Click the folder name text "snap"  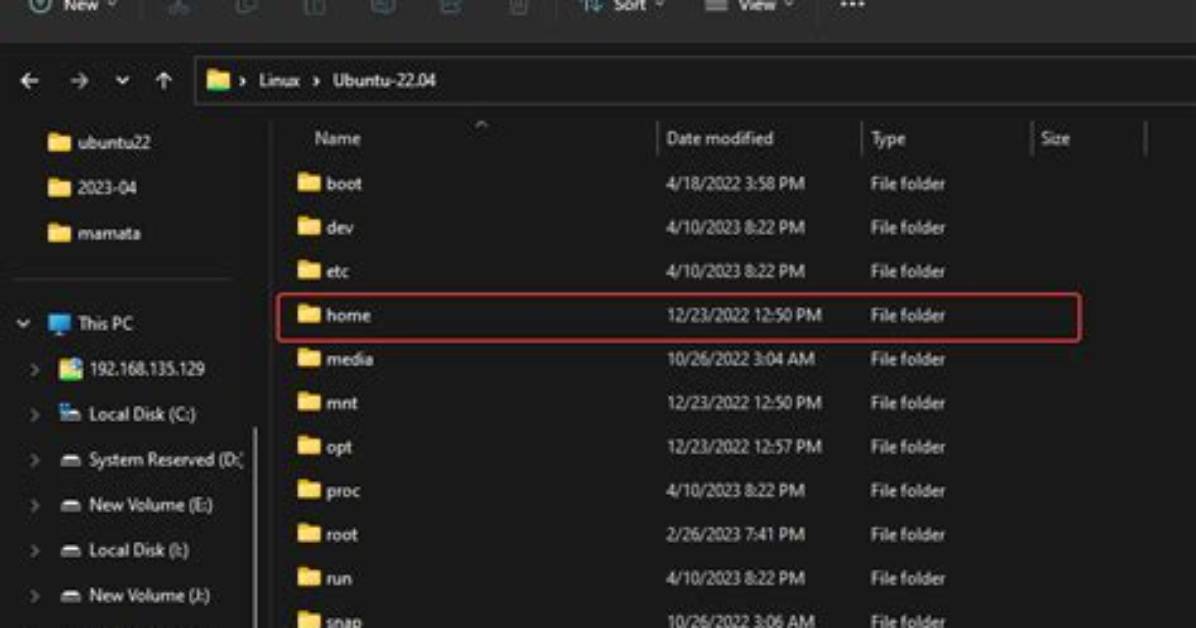coord(343,621)
